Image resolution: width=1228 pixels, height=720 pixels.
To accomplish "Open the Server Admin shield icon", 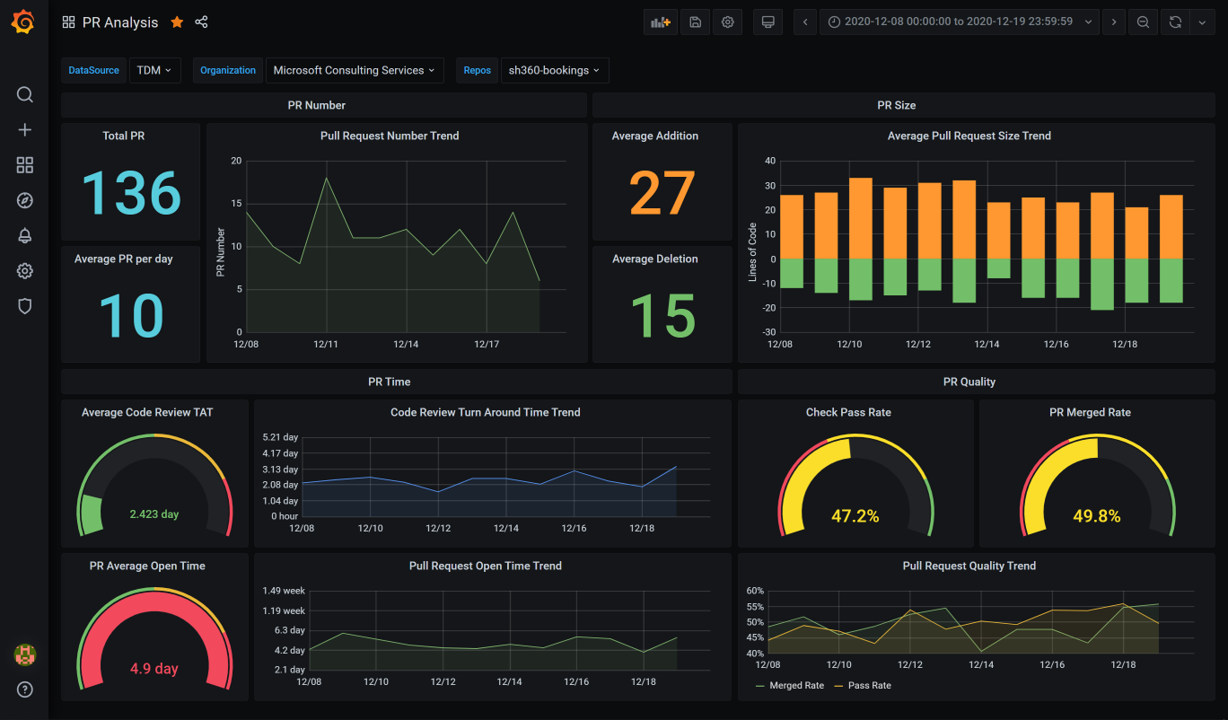I will [25, 306].
